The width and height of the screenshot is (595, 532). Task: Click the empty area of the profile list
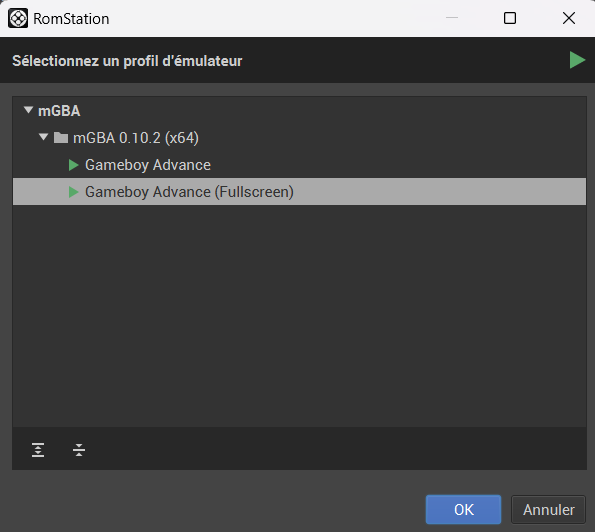tap(299, 315)
